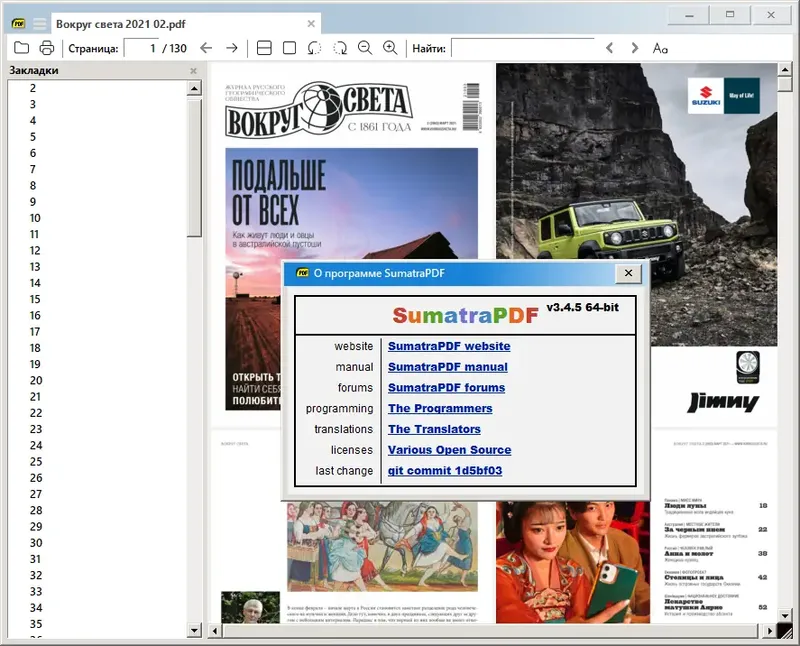Open The Programmers link
The image size is (800, 646).
440,409
